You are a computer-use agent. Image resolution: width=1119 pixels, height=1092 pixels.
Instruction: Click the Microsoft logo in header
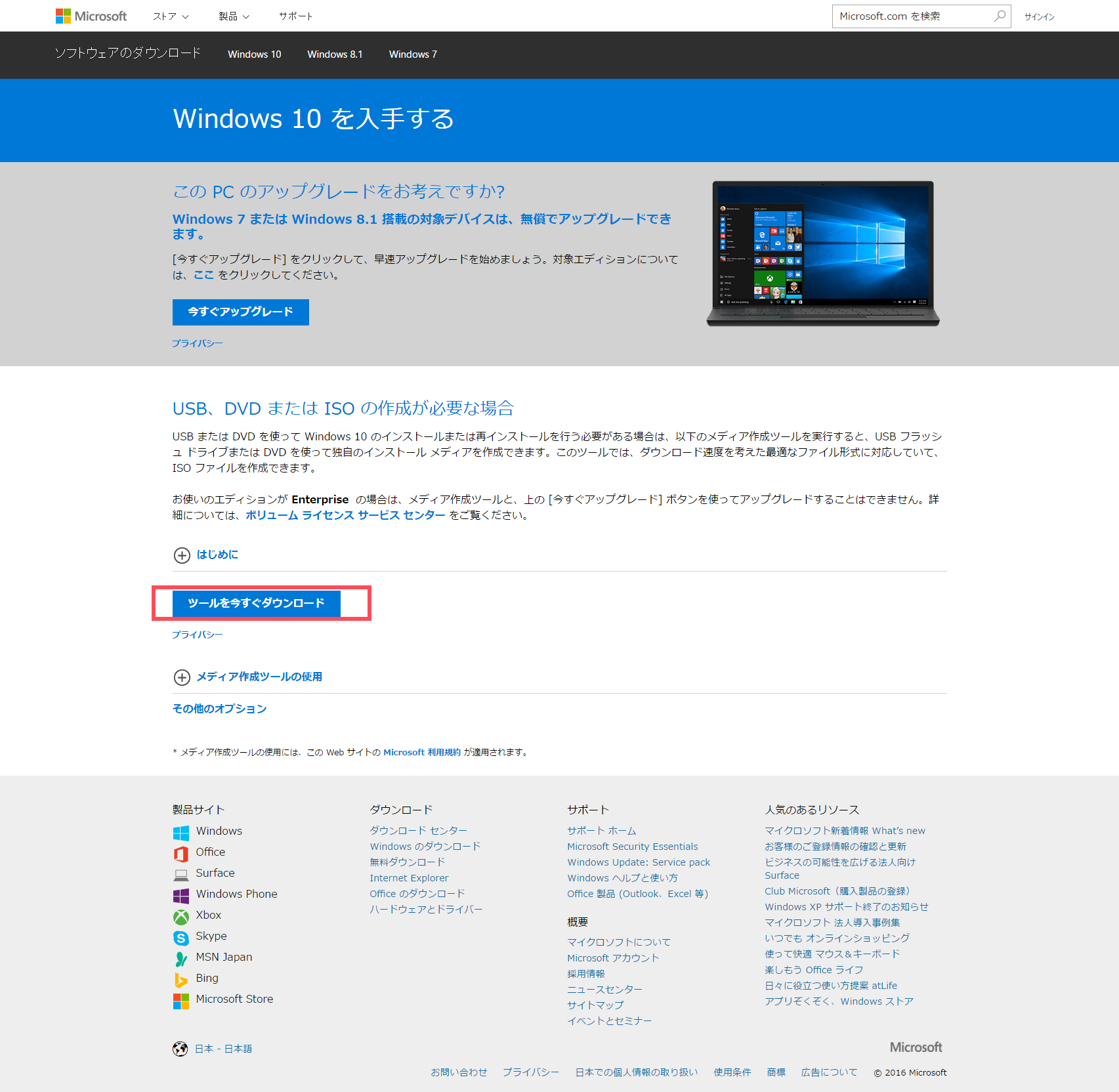click(91, 16)
